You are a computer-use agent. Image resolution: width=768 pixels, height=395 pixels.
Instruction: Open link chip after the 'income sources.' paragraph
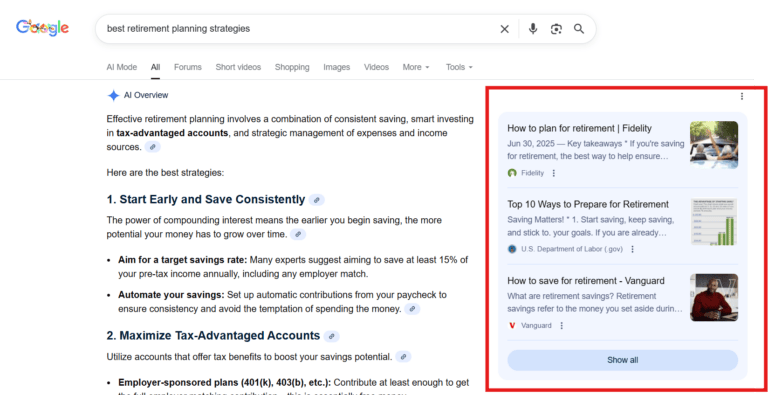point(153,147)
